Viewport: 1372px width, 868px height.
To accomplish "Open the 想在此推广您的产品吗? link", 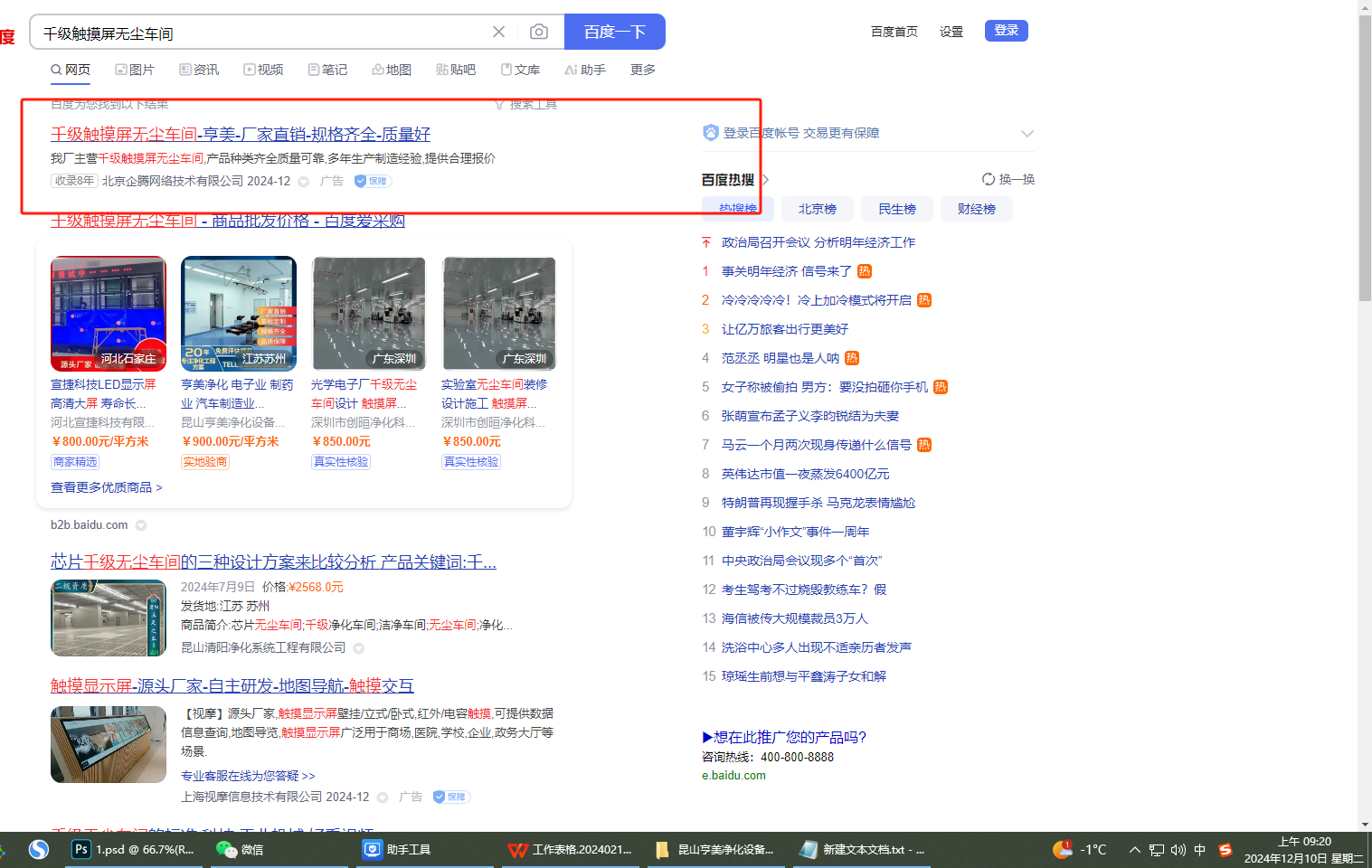I will tap(784, 737).
